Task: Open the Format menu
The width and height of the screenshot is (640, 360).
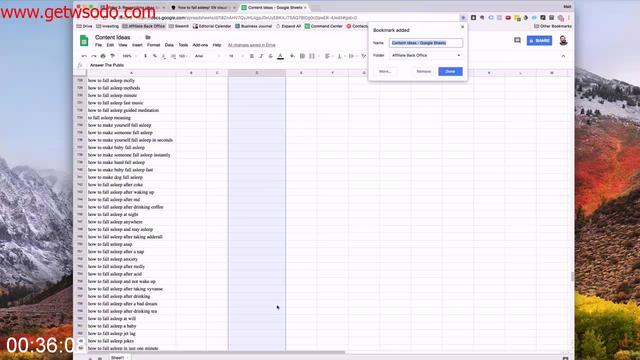Action: (153, 45)
